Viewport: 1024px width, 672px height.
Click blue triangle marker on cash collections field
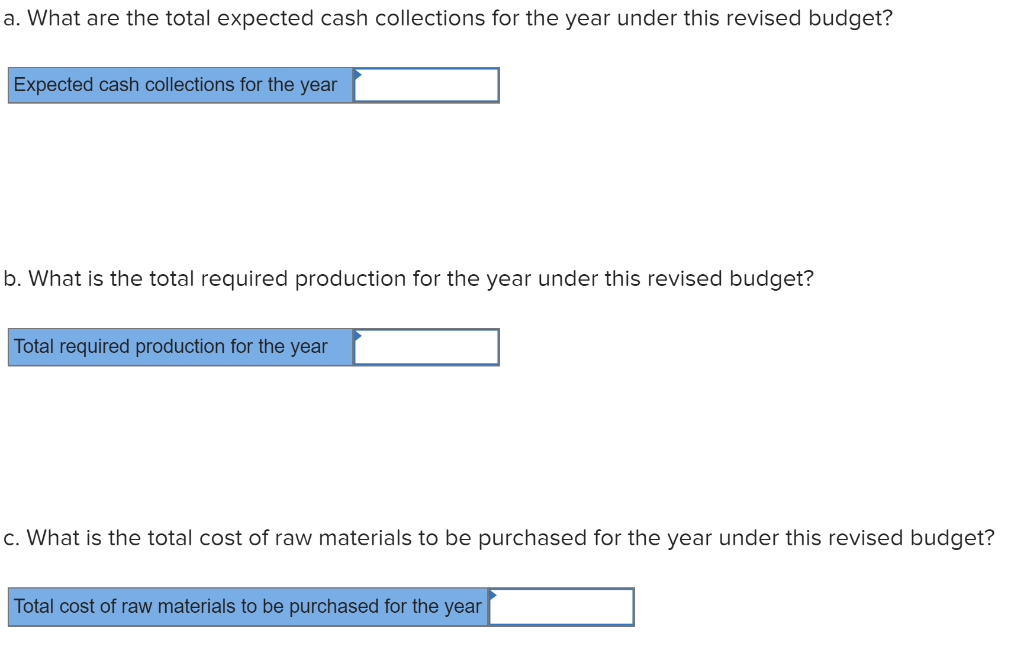point(358,74)
